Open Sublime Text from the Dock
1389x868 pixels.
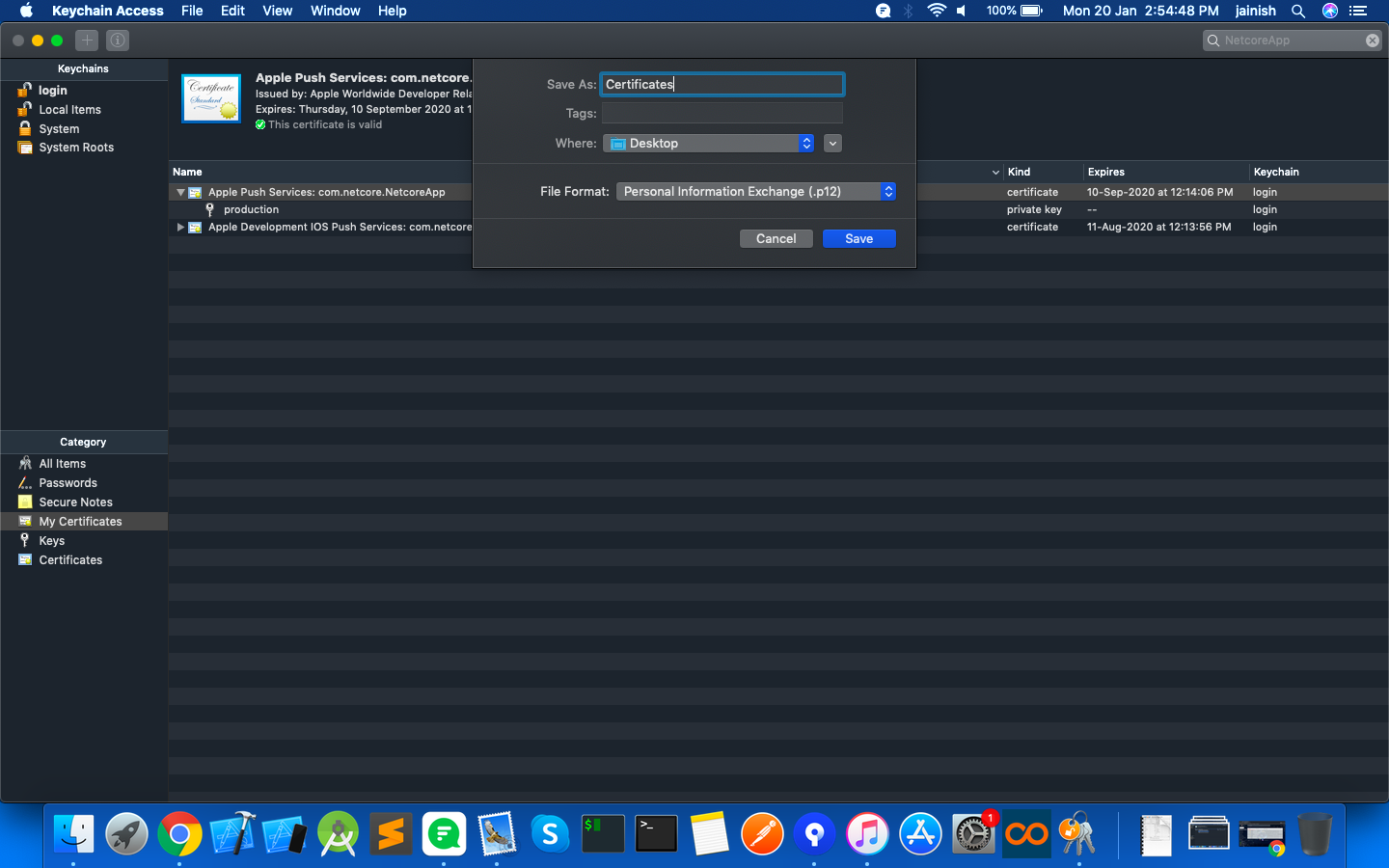coord(391,833)
